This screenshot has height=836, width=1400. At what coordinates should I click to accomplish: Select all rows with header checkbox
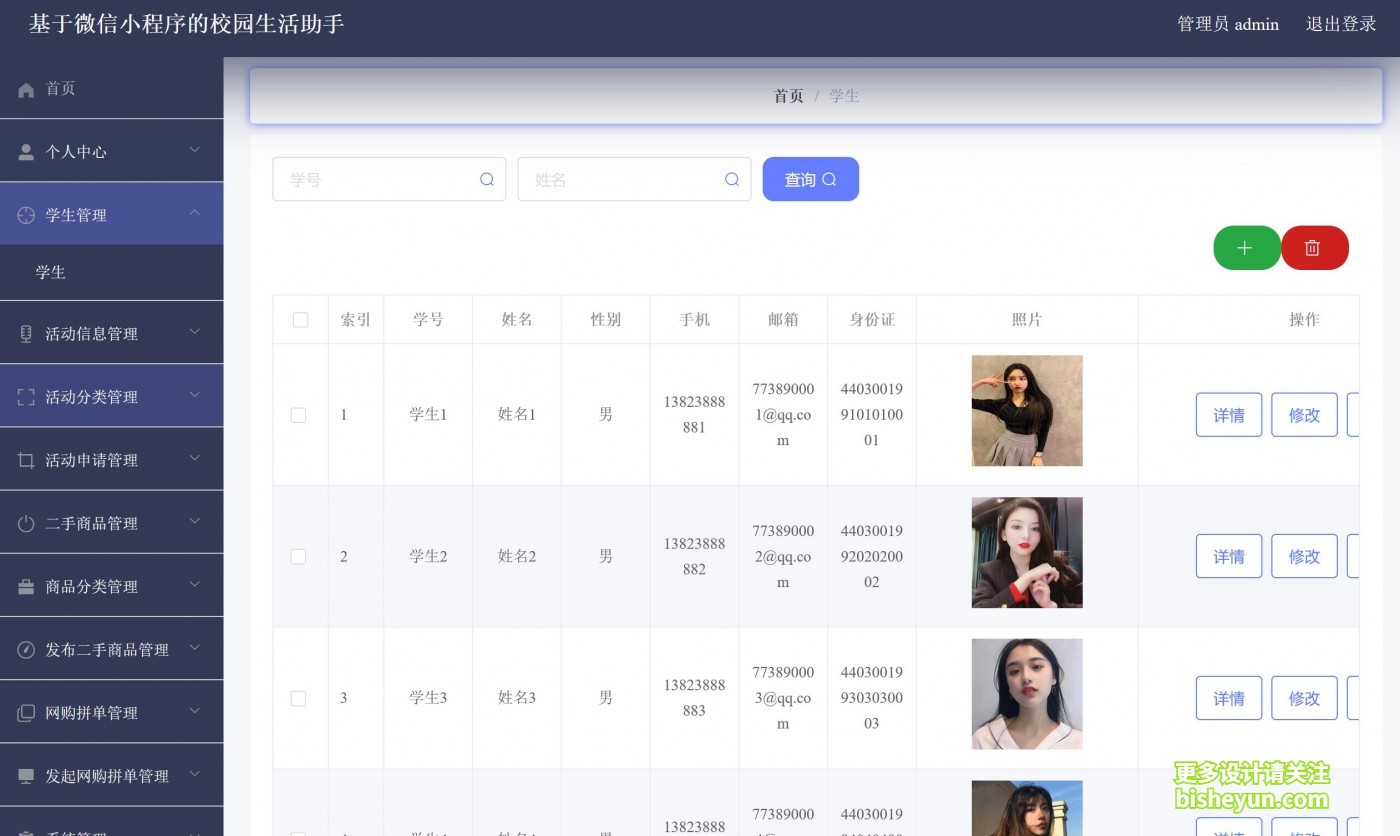[300, 320]
